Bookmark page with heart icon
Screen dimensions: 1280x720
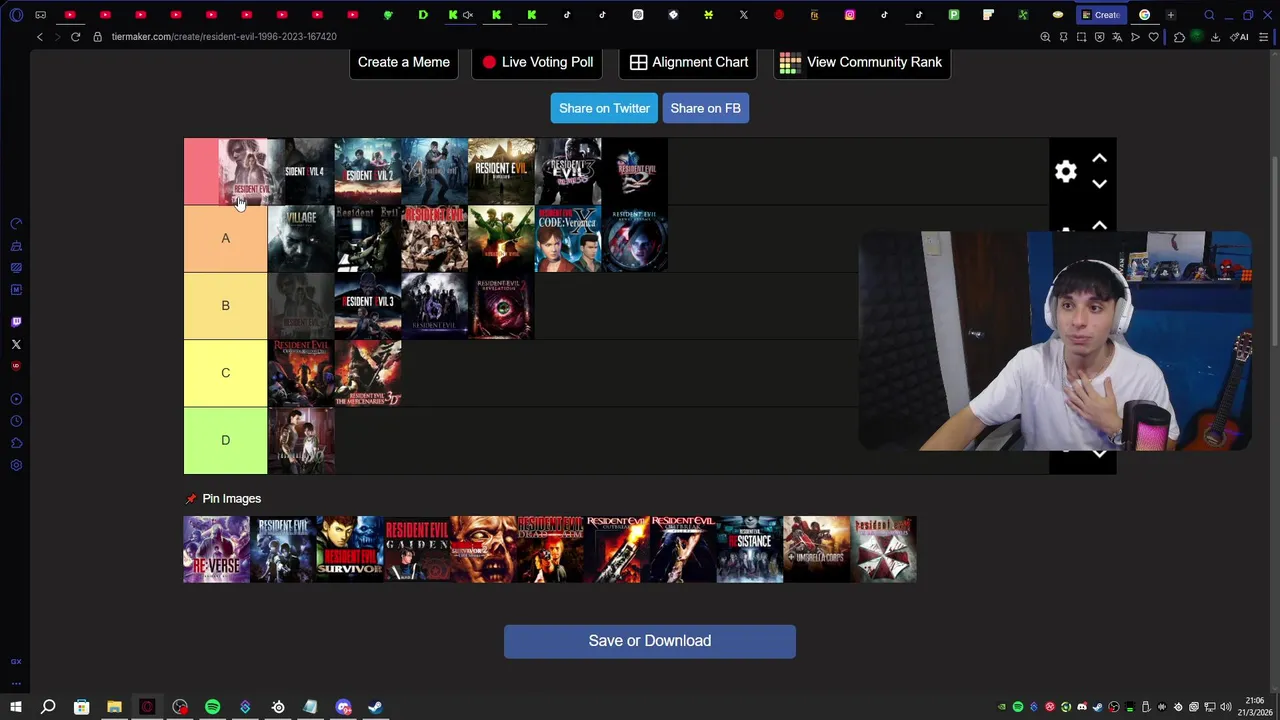point(1153,37)
